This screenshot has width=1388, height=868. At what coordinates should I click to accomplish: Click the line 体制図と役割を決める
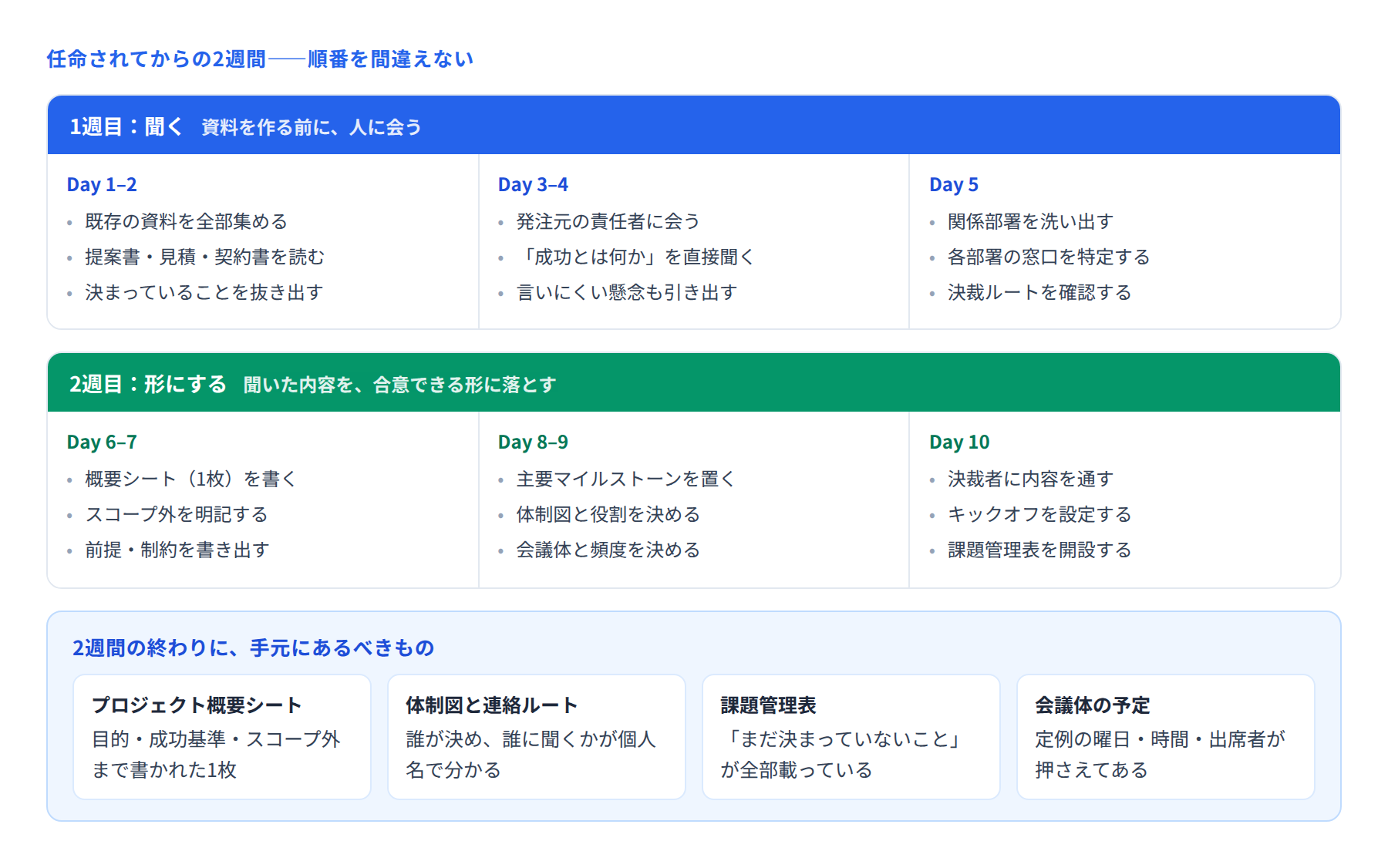tap(608, 515)
